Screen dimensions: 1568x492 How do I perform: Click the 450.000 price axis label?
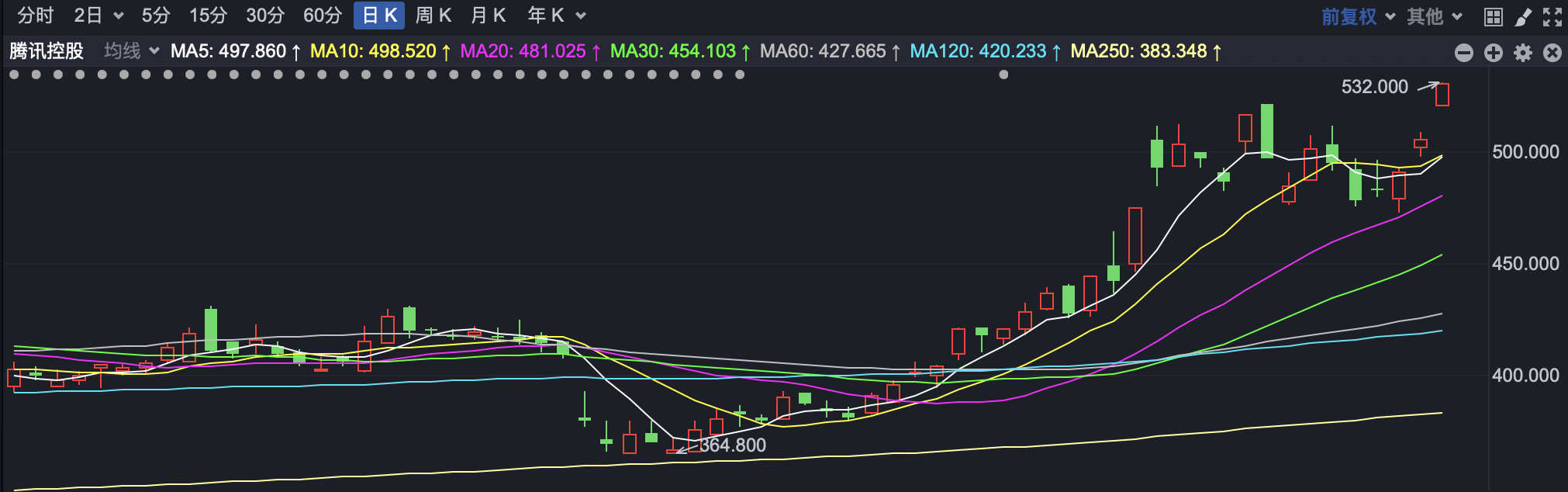[1525, 264]
